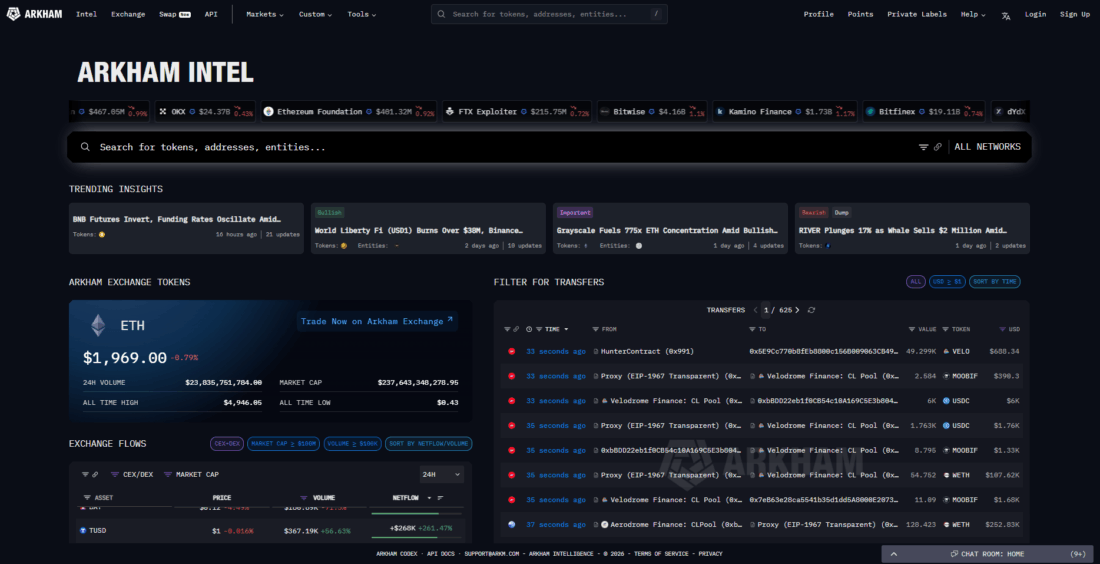
Task: Click the Login link
Action: pos(1035,14)
